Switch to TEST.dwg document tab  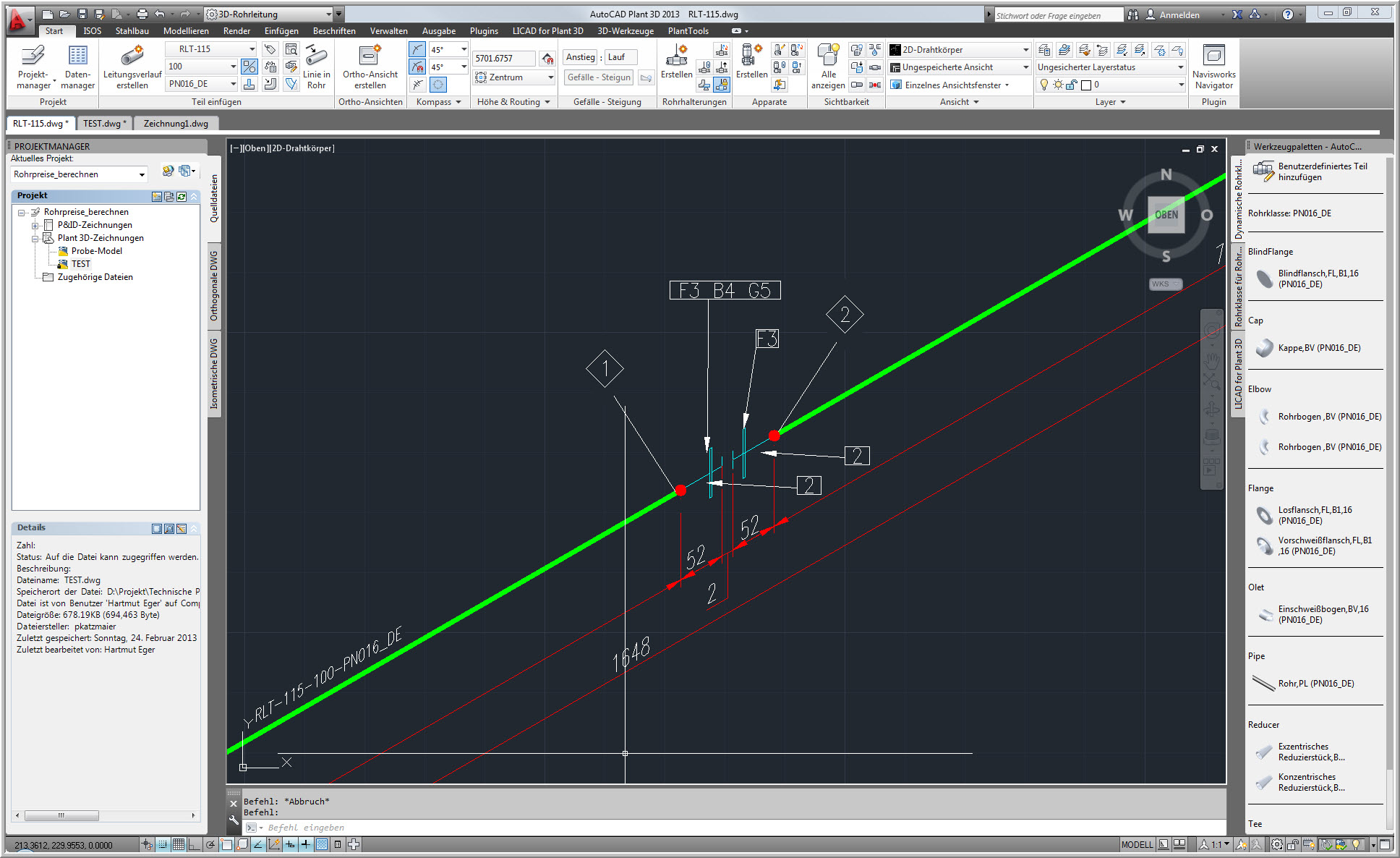(x=104, y=124)
